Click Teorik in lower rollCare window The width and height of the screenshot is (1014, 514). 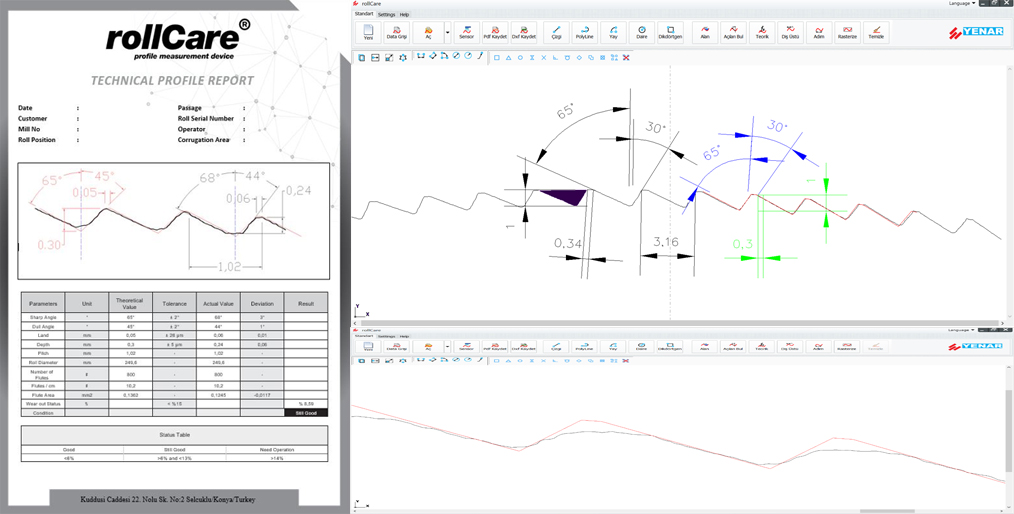(762, 347)
